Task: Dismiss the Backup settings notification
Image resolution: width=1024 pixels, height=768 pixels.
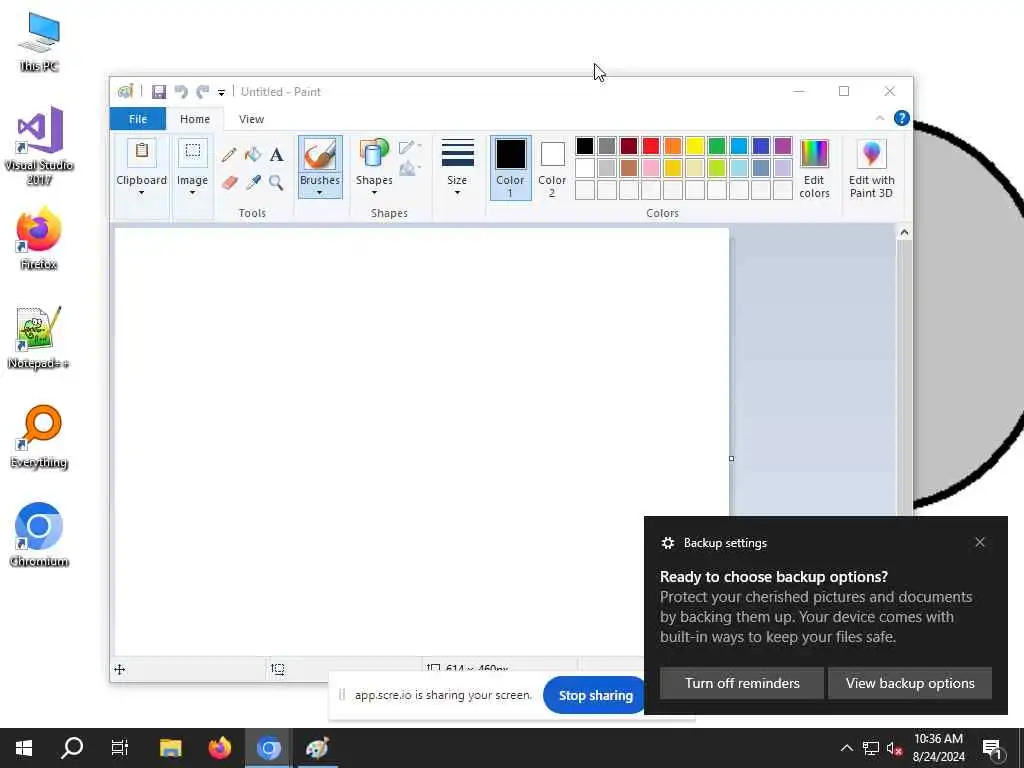Action: pos(980,542)
